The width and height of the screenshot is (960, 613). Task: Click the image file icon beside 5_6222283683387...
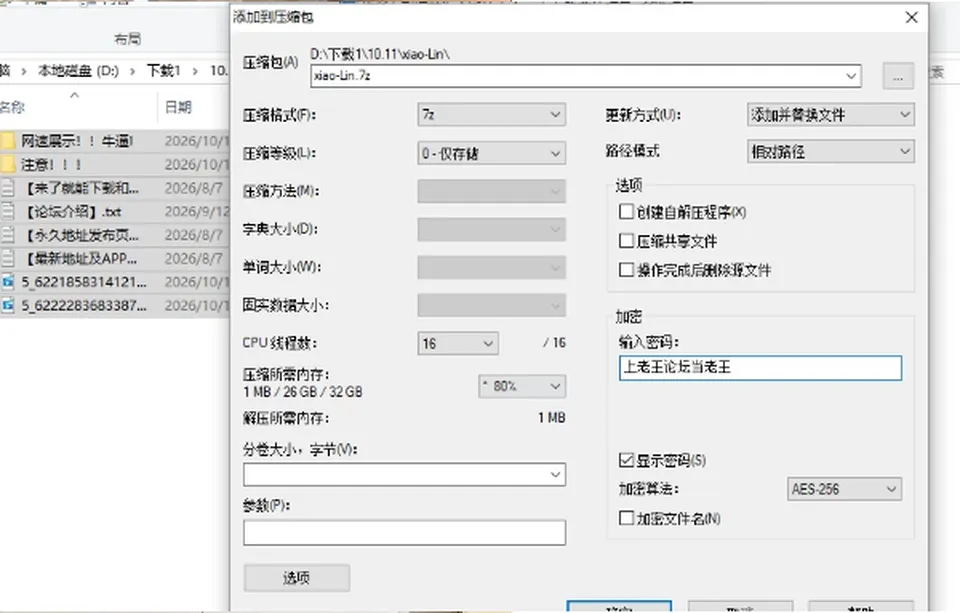pos(8,305)
